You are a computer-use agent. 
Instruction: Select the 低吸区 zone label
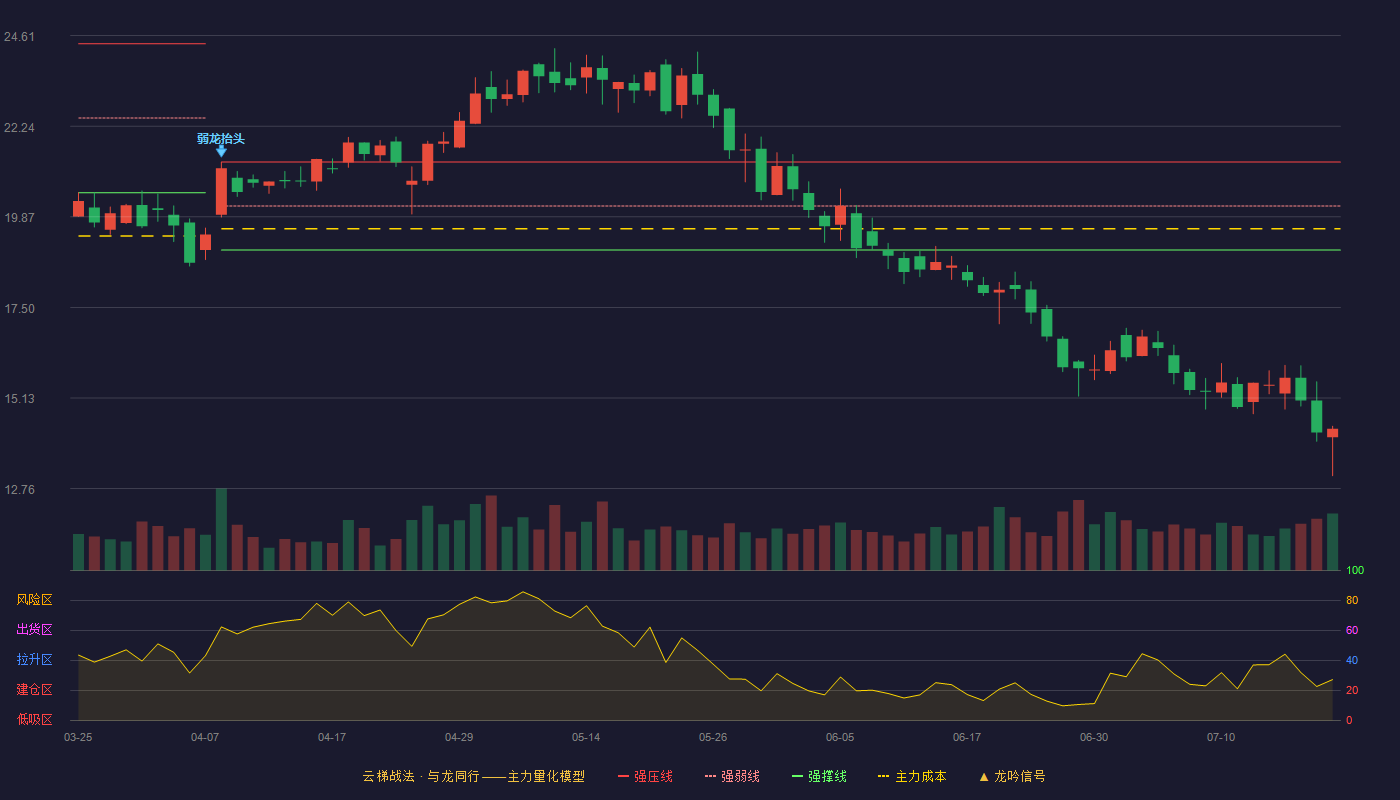[34, 720]
